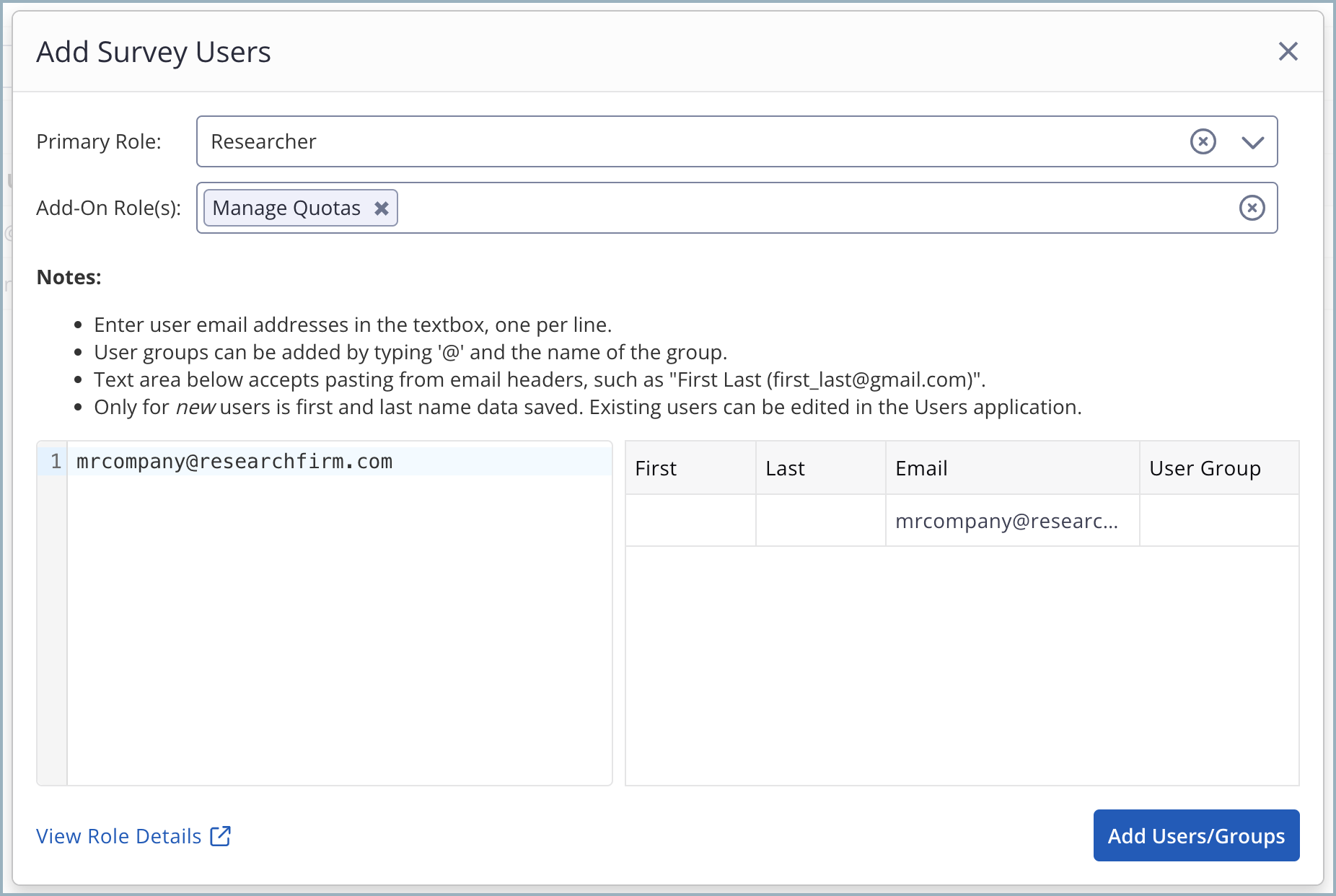This screenshot has height=896, width=1336.
Task: Remove the Manage Quotas add-on role
Action: click(x=382, y=208)
